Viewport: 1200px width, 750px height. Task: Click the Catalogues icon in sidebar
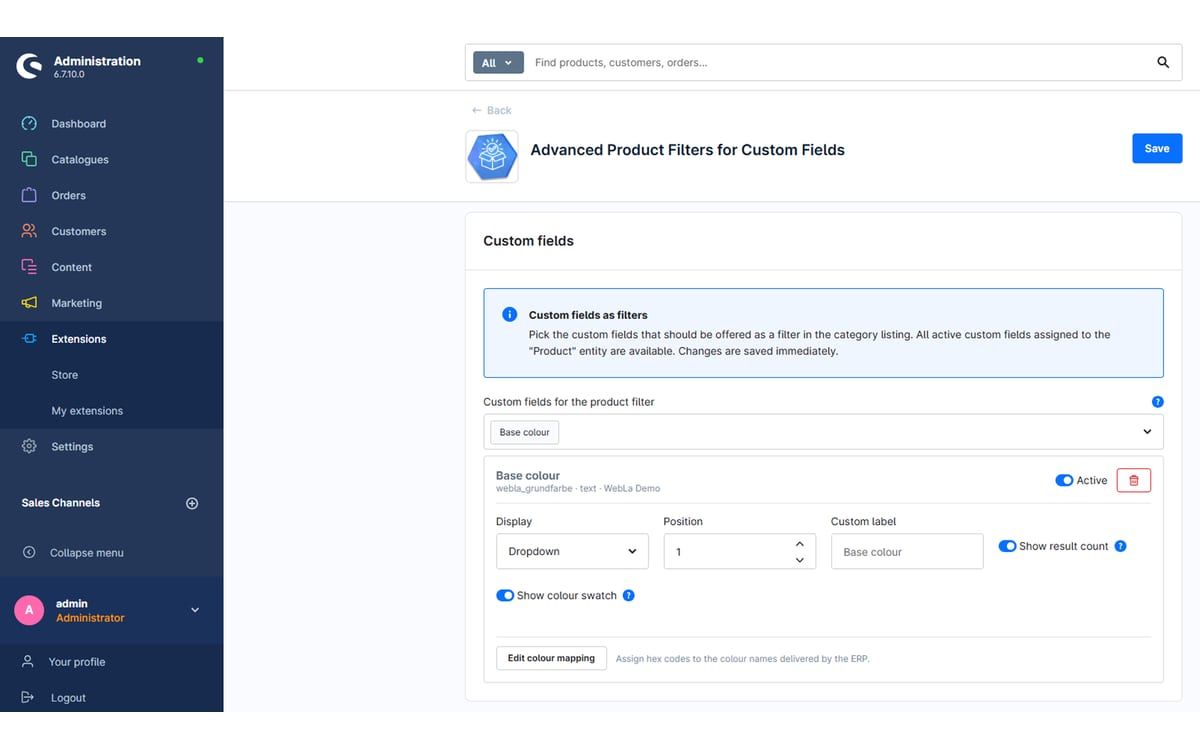(29, 159)
